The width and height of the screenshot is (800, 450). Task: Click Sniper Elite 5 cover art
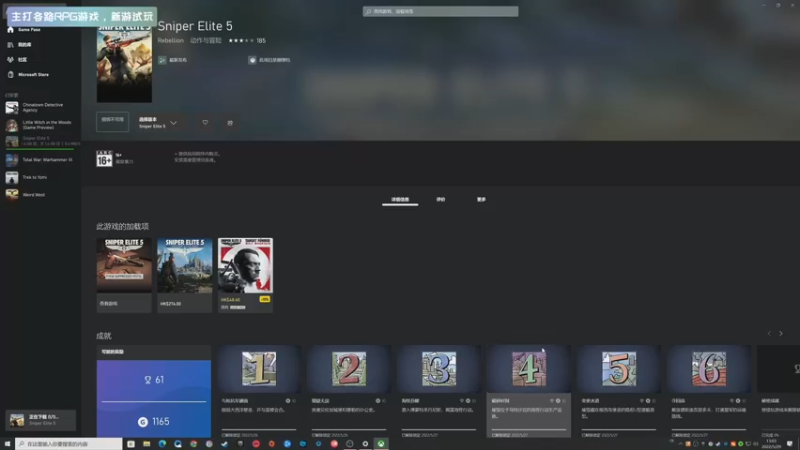coord(124,61)
